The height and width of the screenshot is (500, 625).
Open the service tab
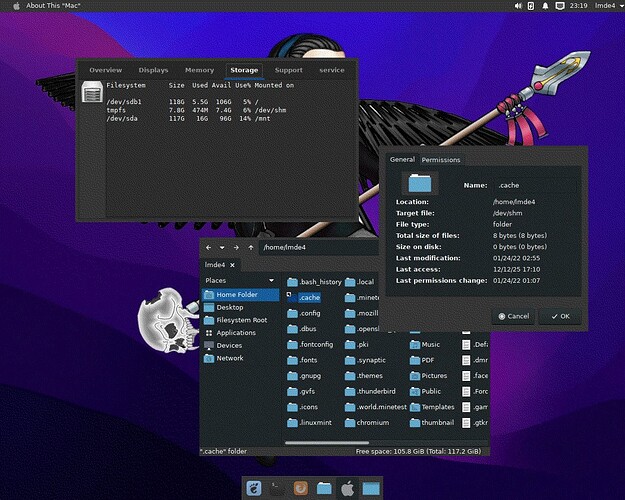coord(332,70)
